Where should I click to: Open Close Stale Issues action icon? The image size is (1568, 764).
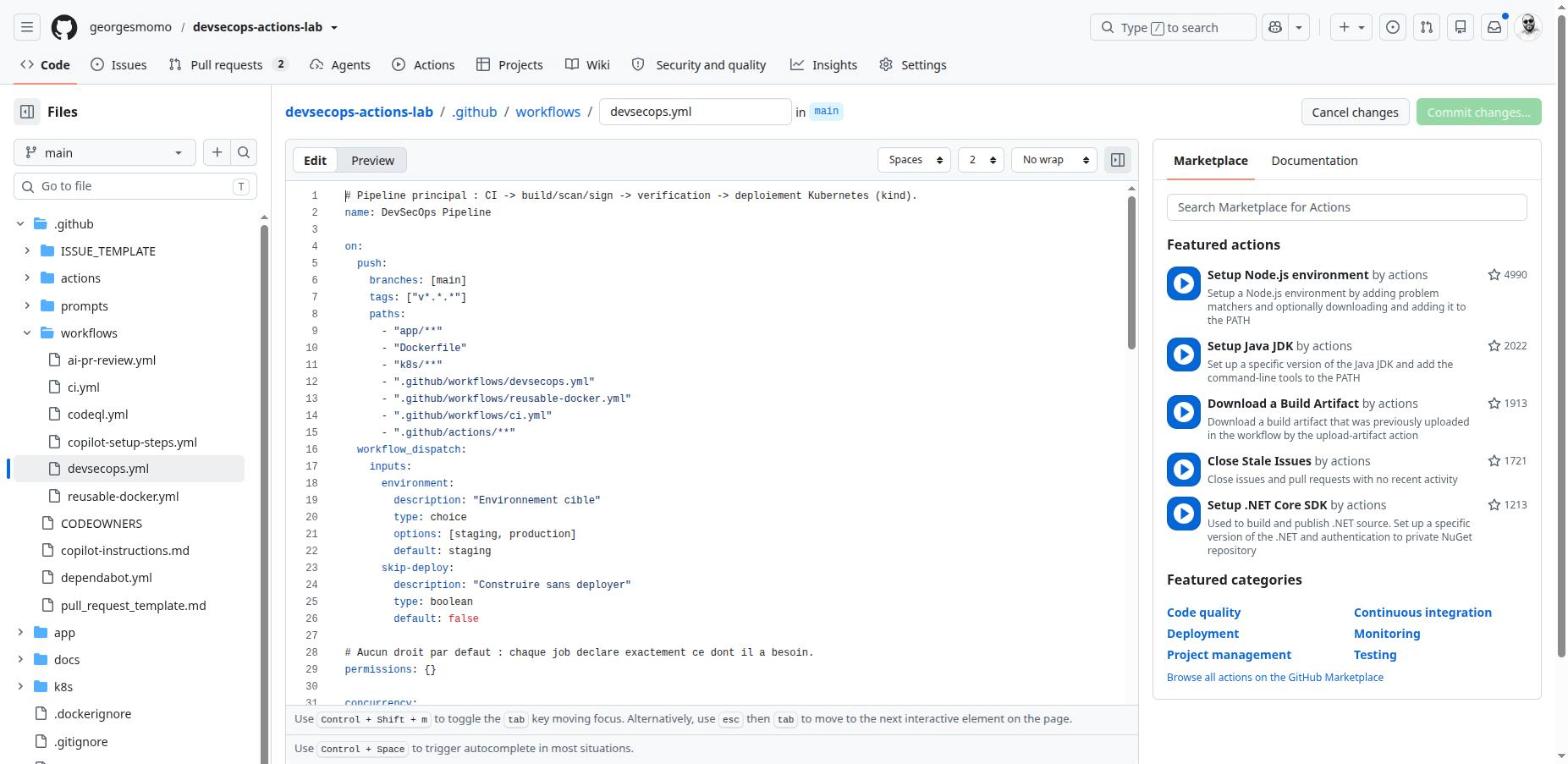[1183, 469]
